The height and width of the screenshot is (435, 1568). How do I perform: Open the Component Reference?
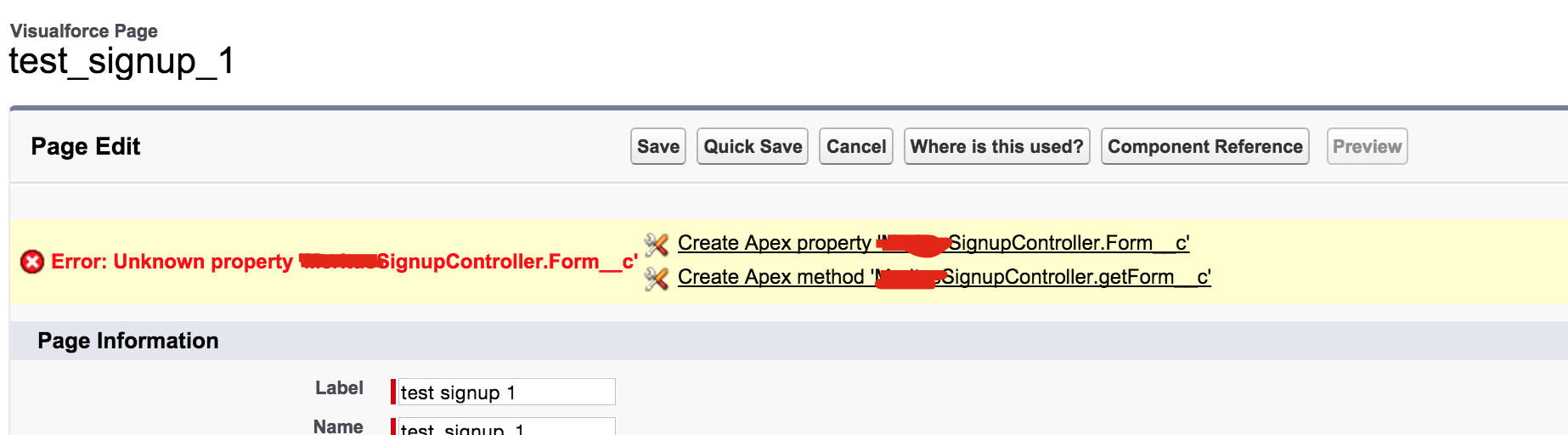point(1204,147)
